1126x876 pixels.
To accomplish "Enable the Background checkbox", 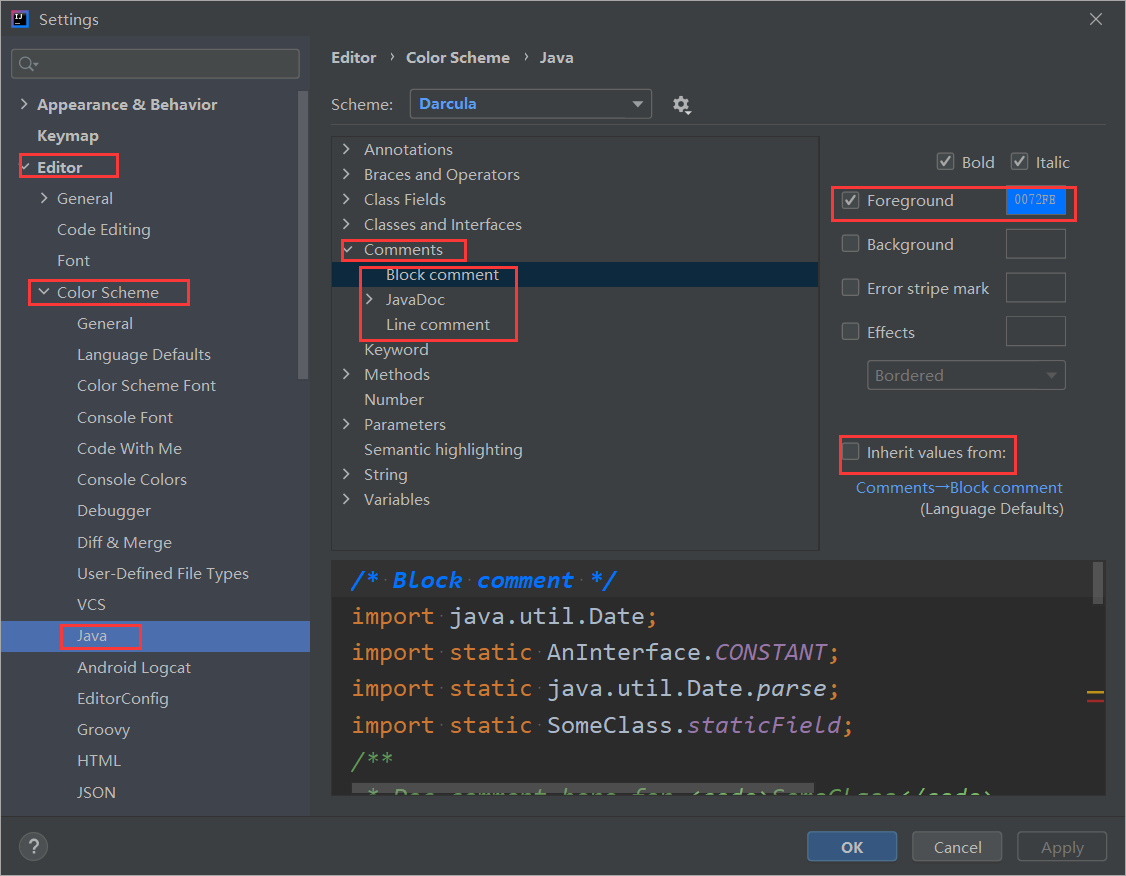I will coord(850,244).
